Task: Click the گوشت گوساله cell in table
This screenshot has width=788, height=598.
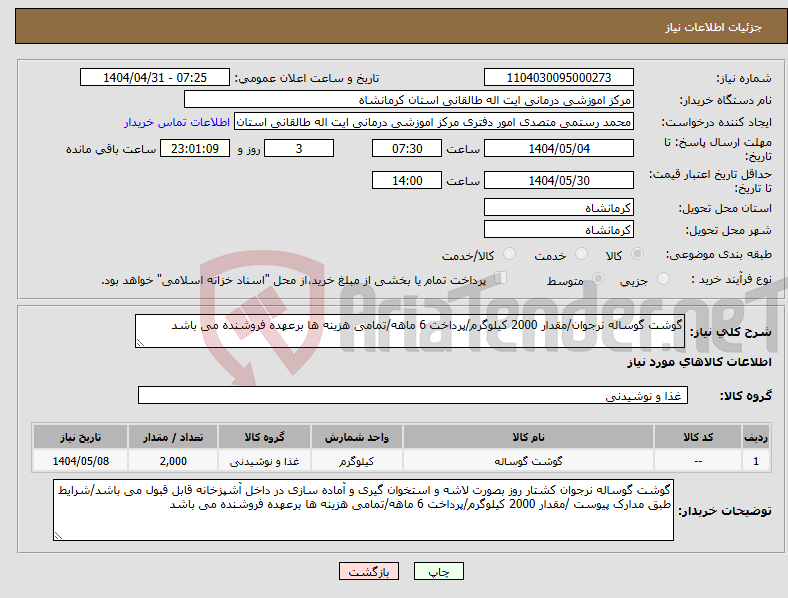Action: [528, 461]
